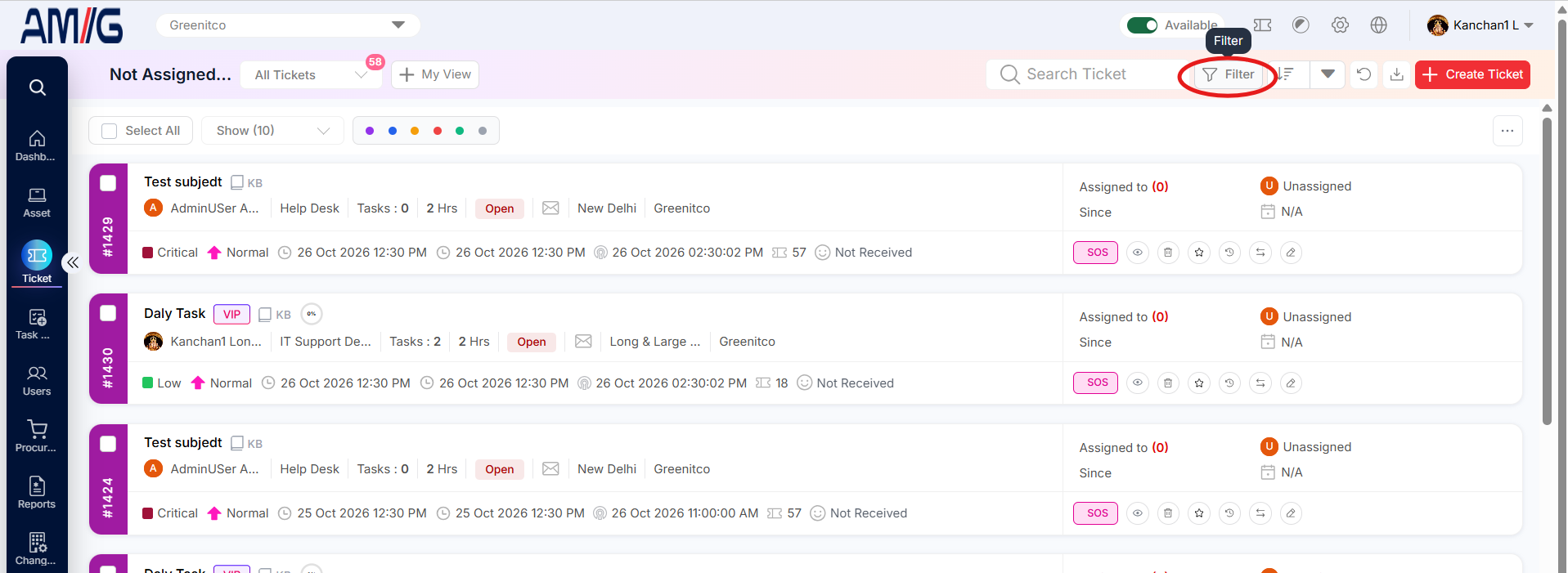This screenshot has width=1568, height=573.
Task: Open the Asset sidebar icon
Action: point(37,203)
